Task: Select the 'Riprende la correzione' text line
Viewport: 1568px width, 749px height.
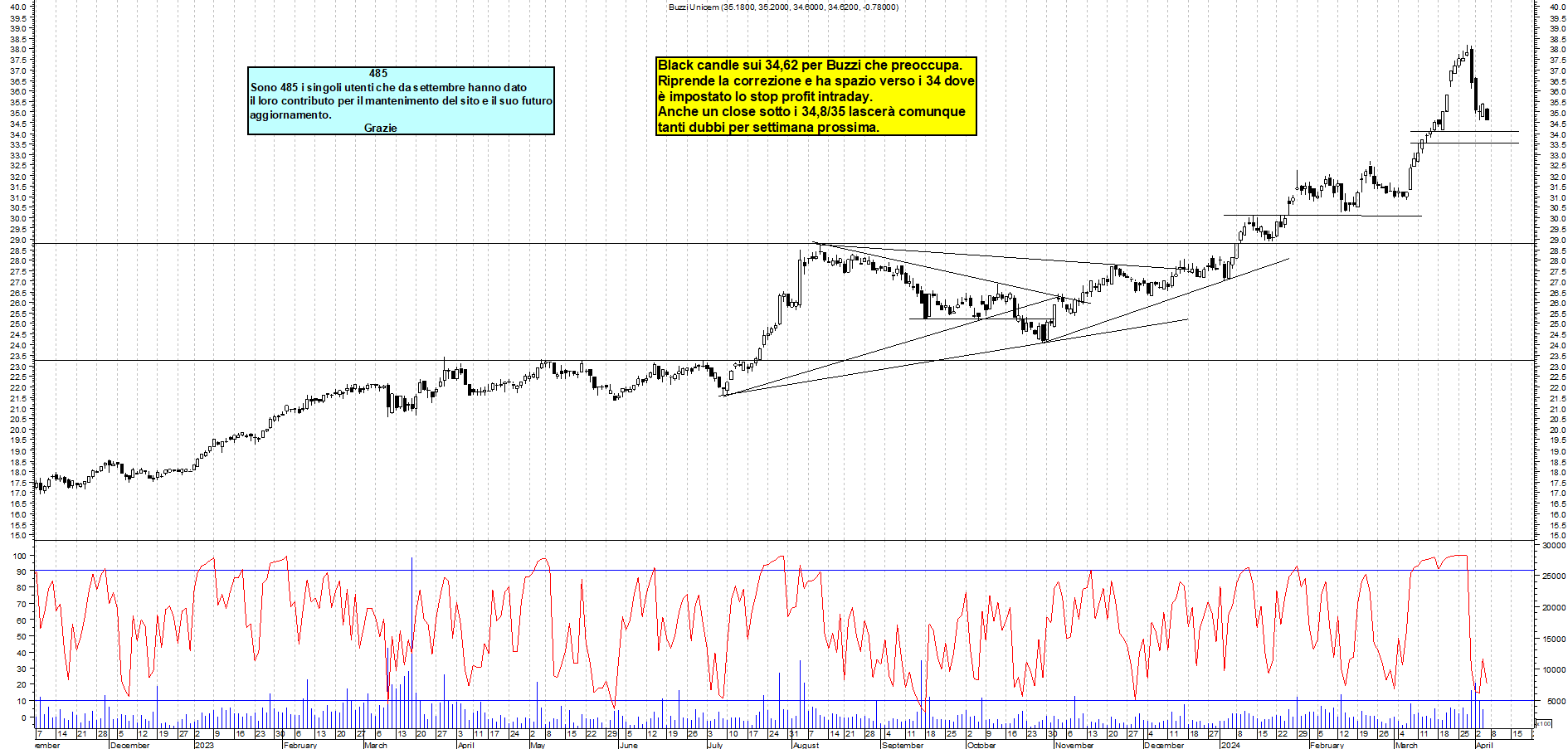Action: [816, 80]
